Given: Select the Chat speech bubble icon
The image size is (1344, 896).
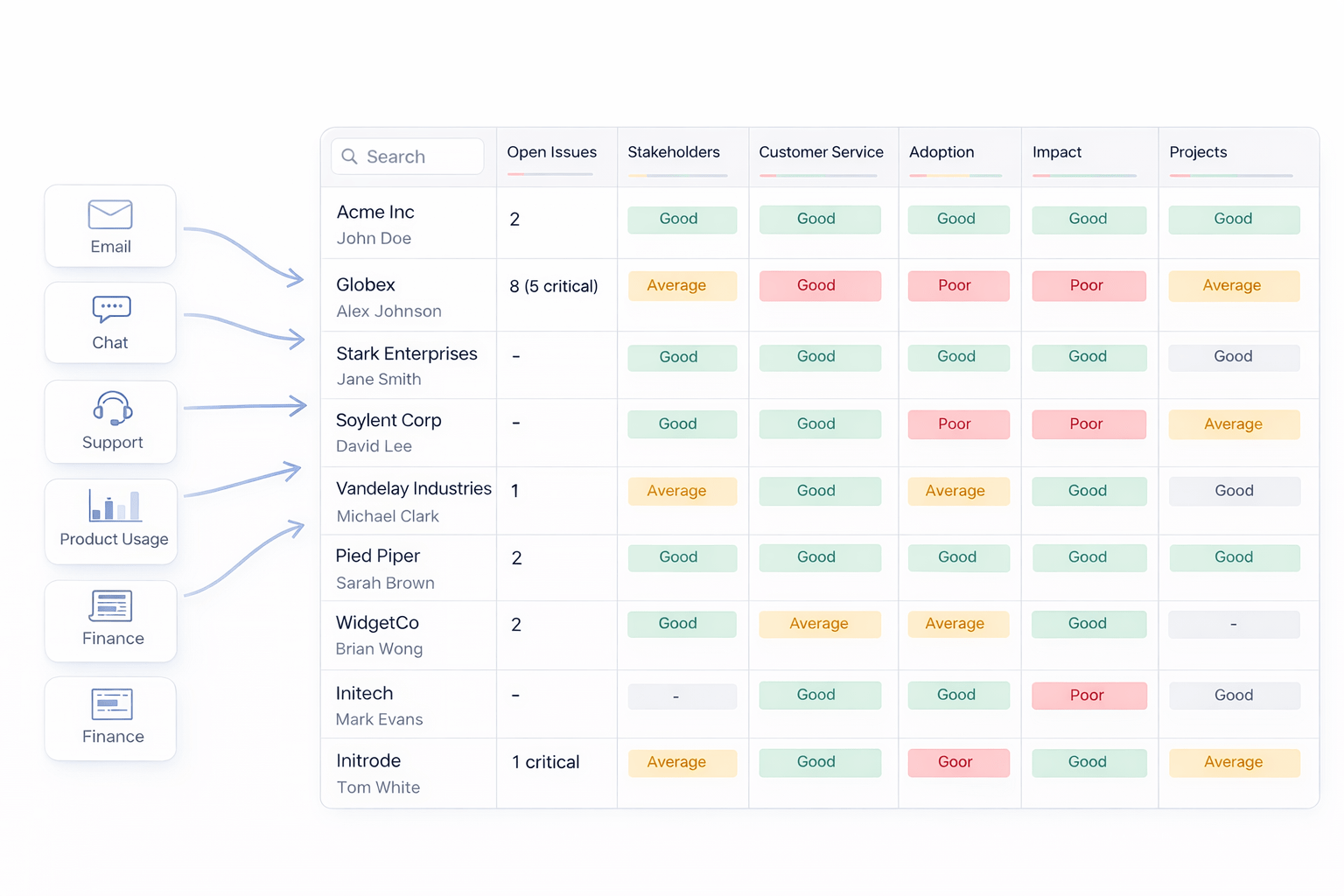Looking at the screenshot, I should tap(111, 310).
